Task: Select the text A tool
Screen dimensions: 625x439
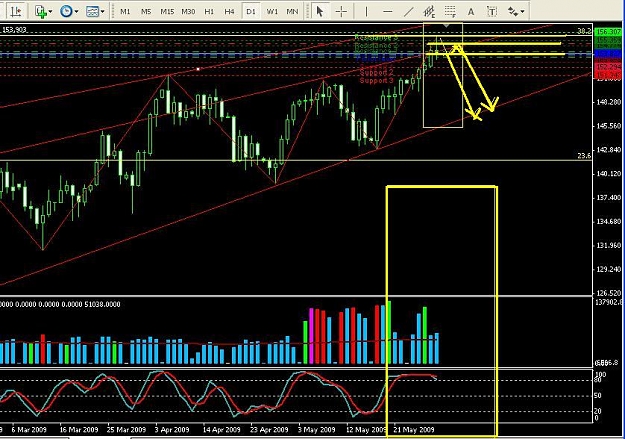Action: pyautogui.click(x=471, y=12)
